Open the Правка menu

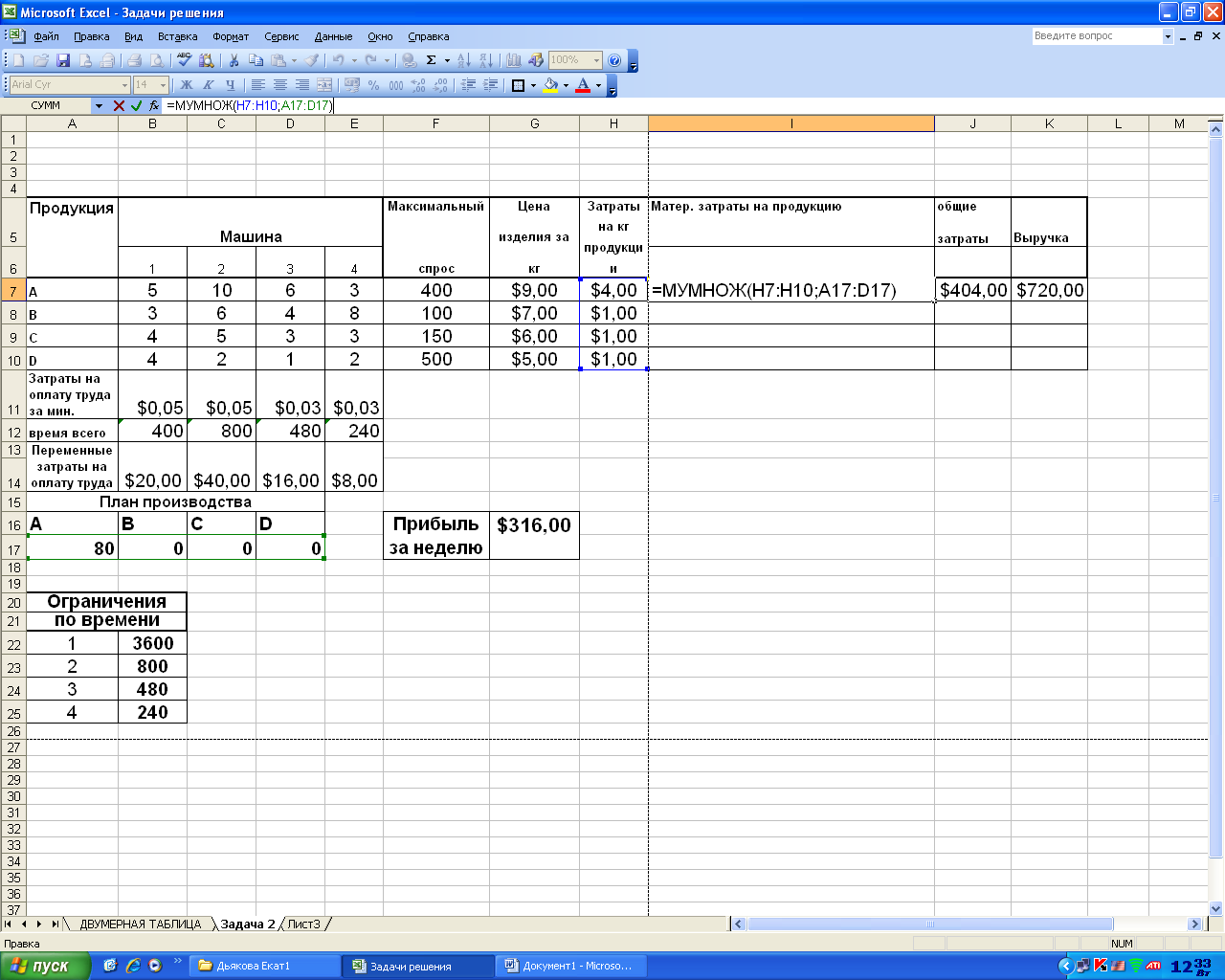click(91, 36)
